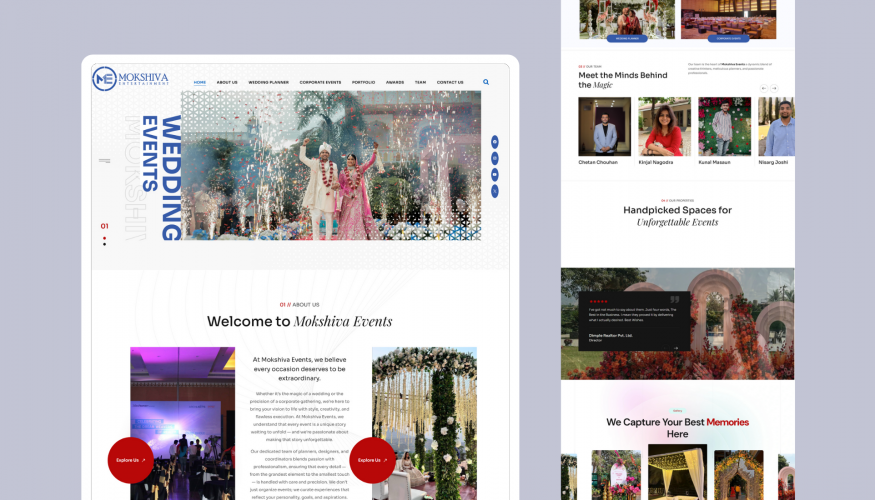The height and width of the screenshot is (500, 875).
Task: Open the ABOUT US nav item
Action: point(227,82)
